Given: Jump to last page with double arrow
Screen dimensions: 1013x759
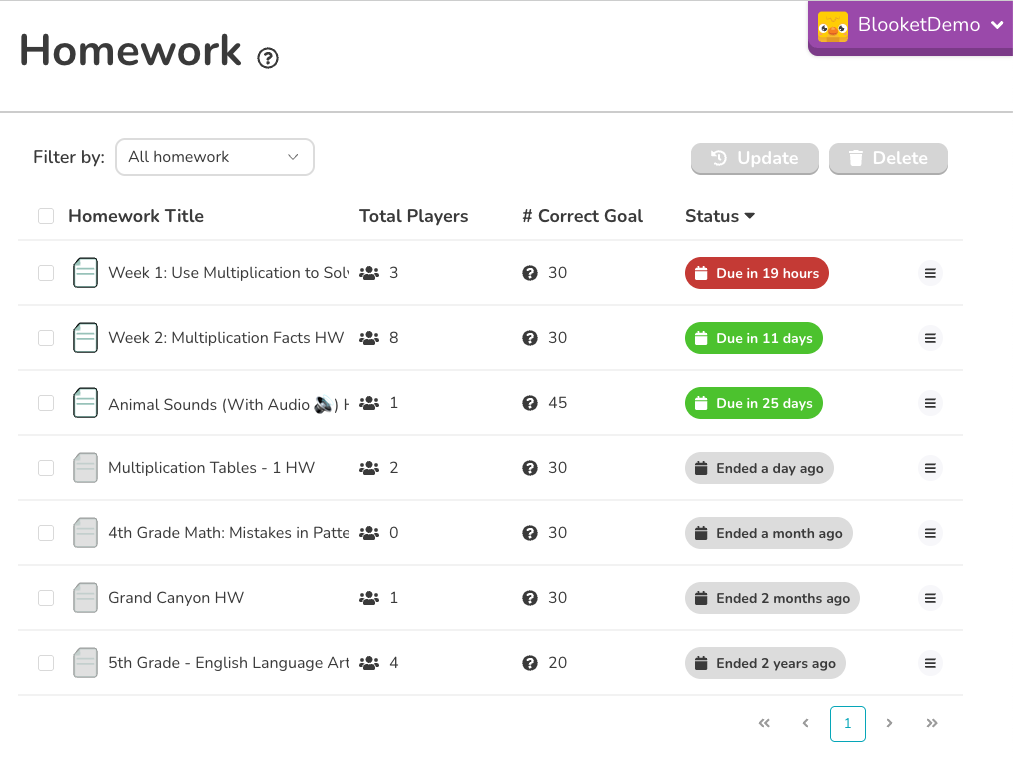Looking at the screenshot, I should (x=932, y=723).
